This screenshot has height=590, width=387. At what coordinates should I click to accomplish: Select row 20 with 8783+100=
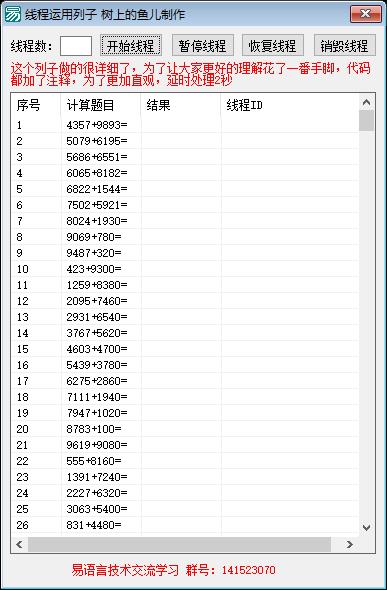185,429
